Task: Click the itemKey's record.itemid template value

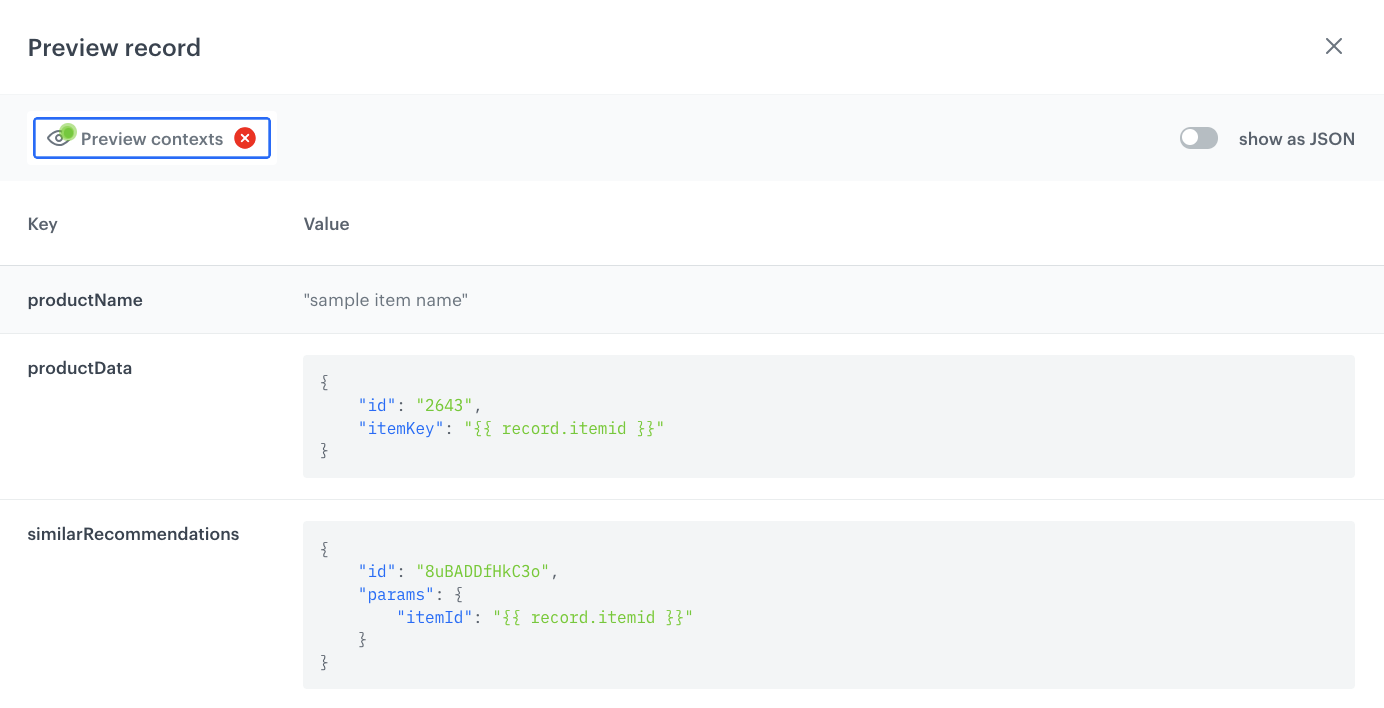Action: (x=564, y=428)
